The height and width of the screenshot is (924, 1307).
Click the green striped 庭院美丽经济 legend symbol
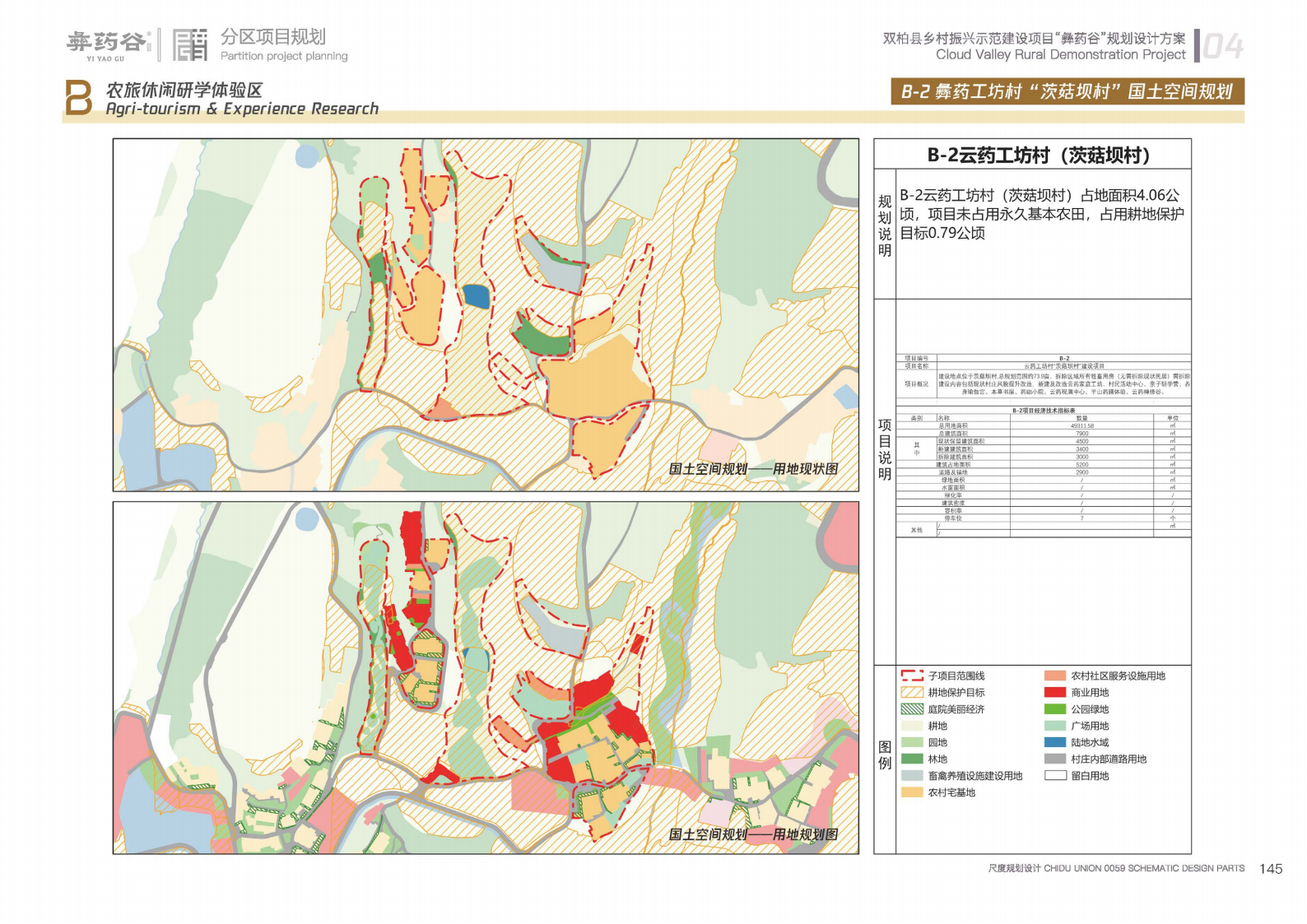click(912, 709)
